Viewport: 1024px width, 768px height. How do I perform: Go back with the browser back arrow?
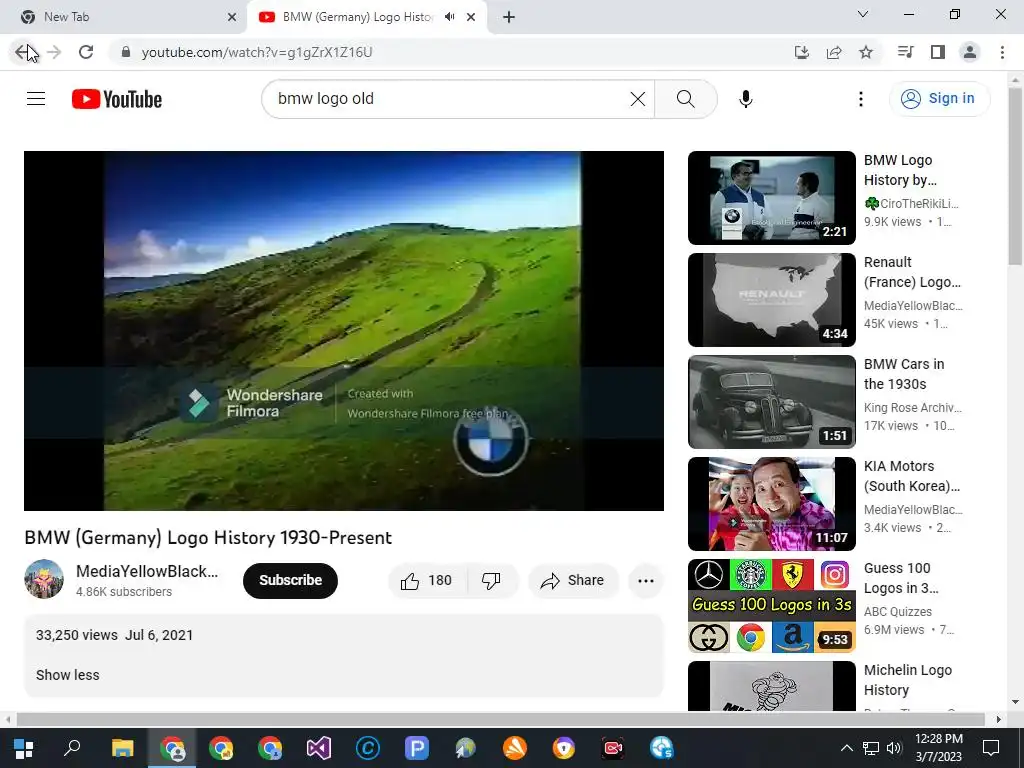point(24,52)
